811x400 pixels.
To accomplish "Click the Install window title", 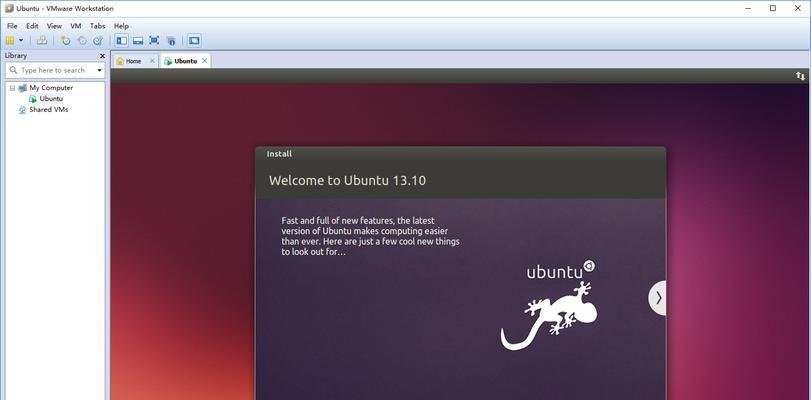I will click(x=279, y=154).
